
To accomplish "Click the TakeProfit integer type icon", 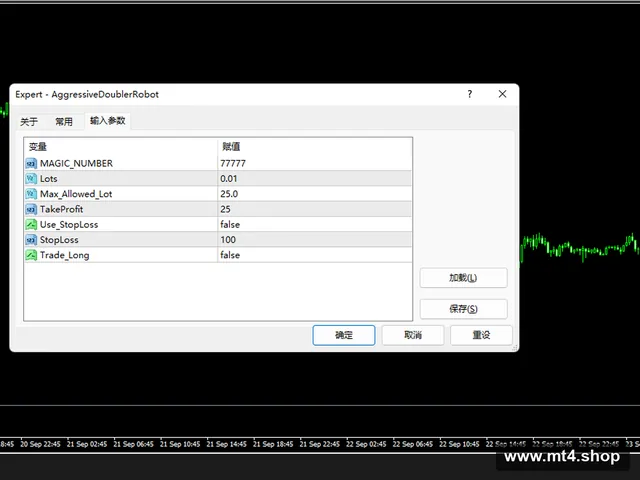I will point(31,209).
